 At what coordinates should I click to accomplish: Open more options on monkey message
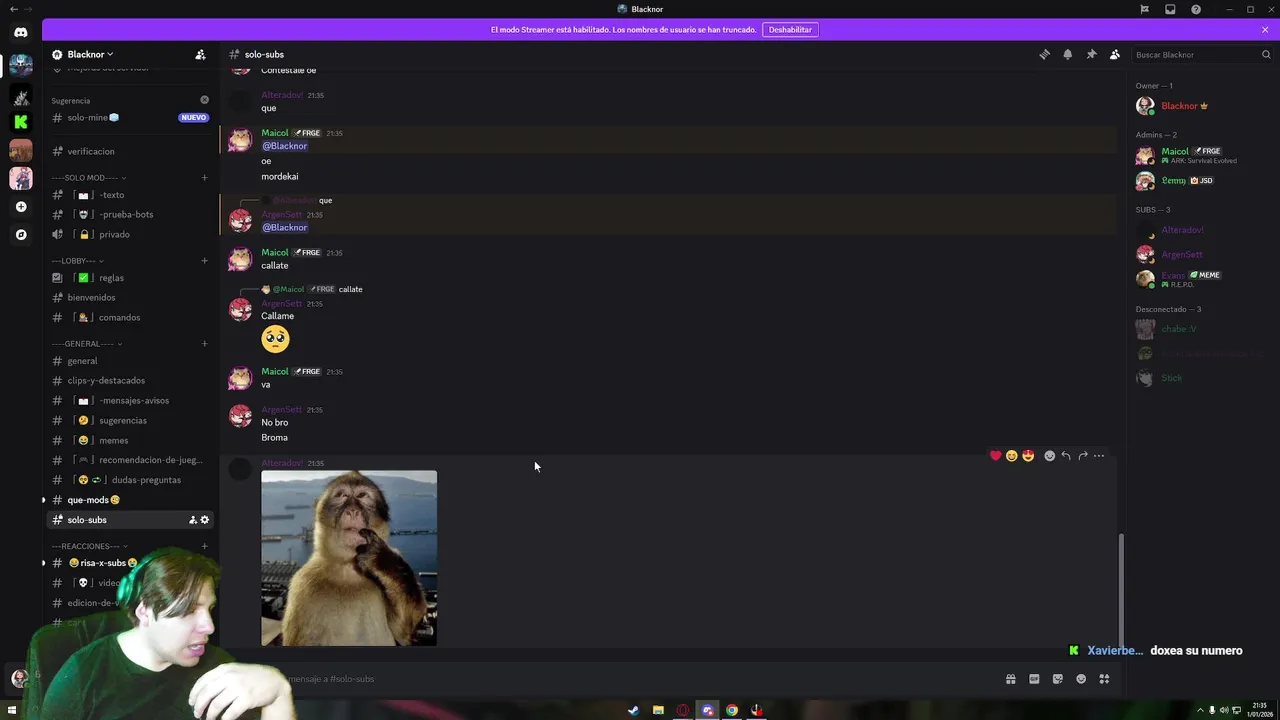[1099, 456]
